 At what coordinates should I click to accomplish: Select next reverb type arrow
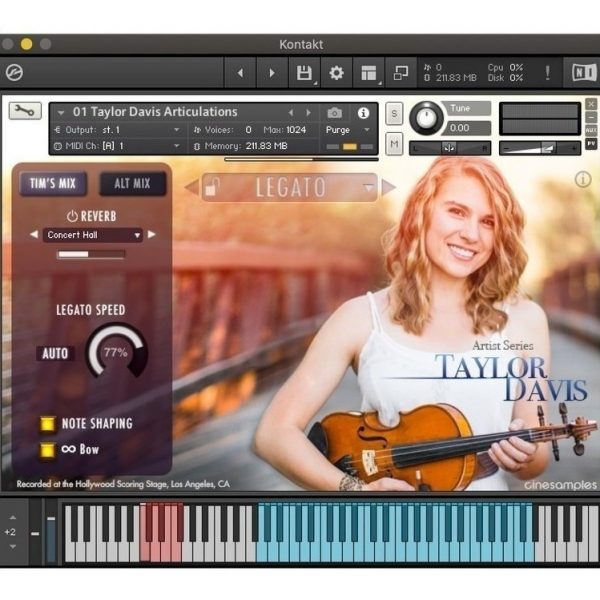[x=152, y=234]
